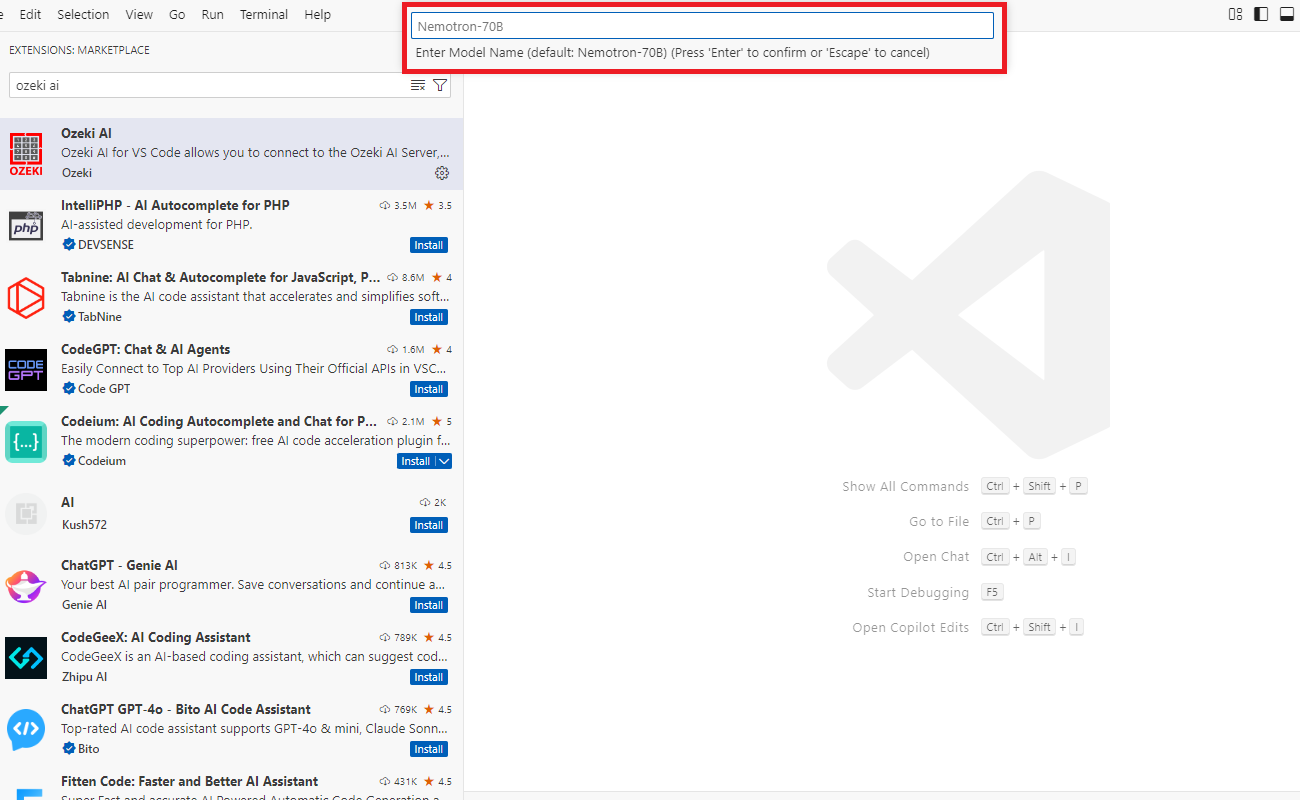Select the ChatGPT Genie AI icon
1300x800 pixels.
point(26,586)
